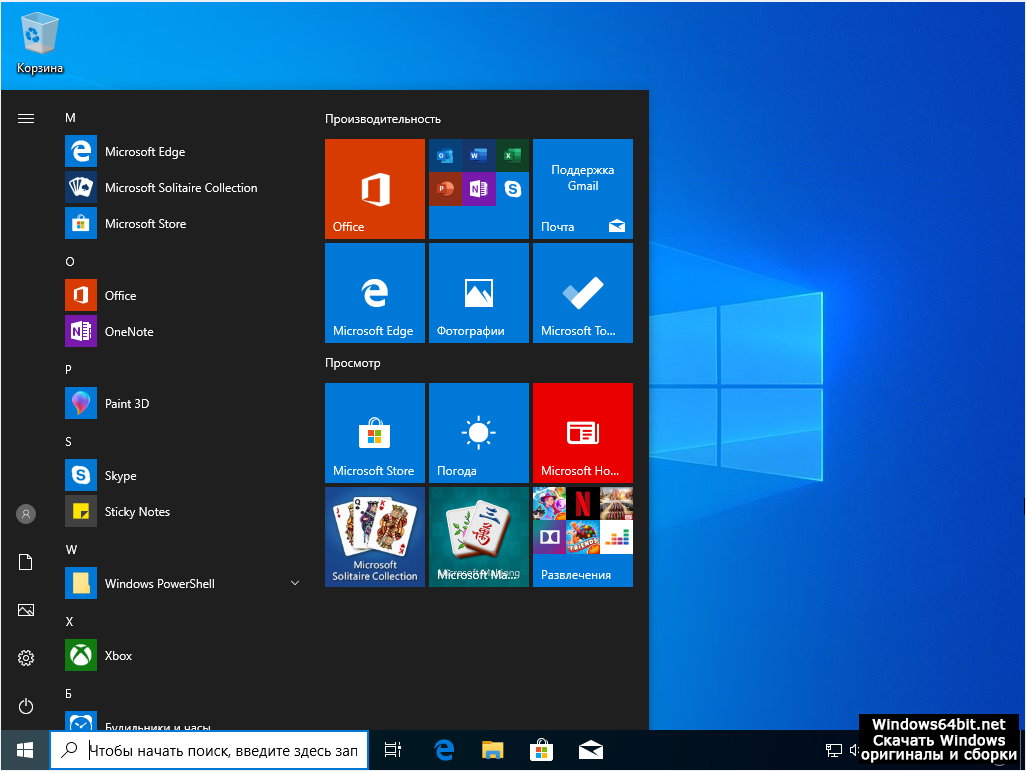Viewport: 1026px width, 771px height.
Task: Launch Xbox from the app list
Action: 118,656
